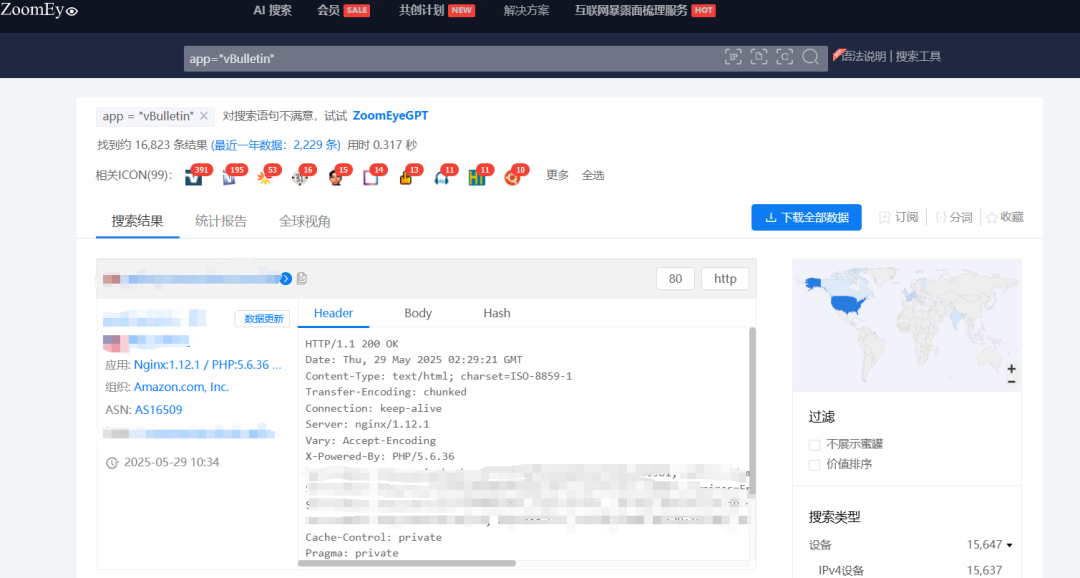1080x578 pixels.
Task: Select the Body tab
Action: pyautogui.click(x=417, y=313)
